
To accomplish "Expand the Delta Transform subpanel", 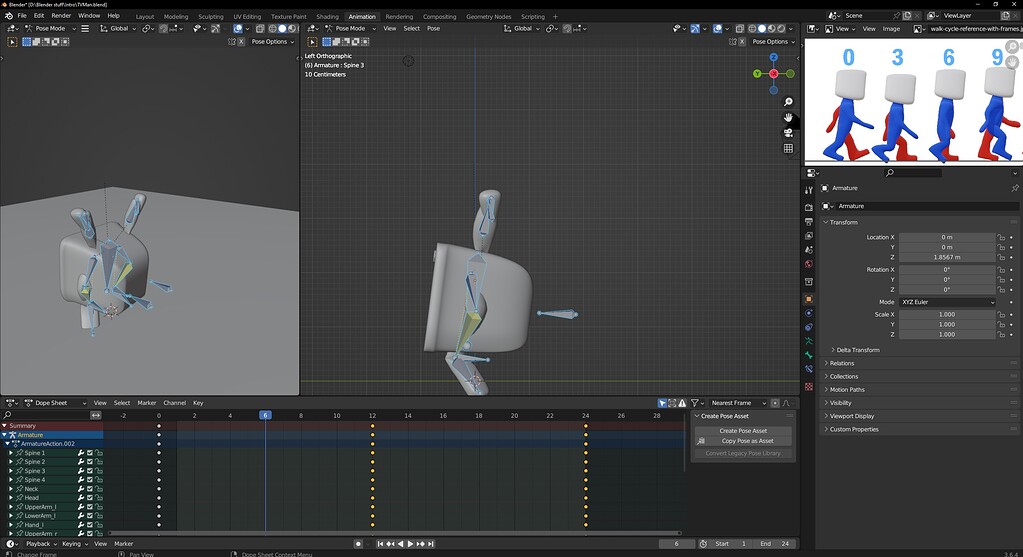I will (857, 350).
